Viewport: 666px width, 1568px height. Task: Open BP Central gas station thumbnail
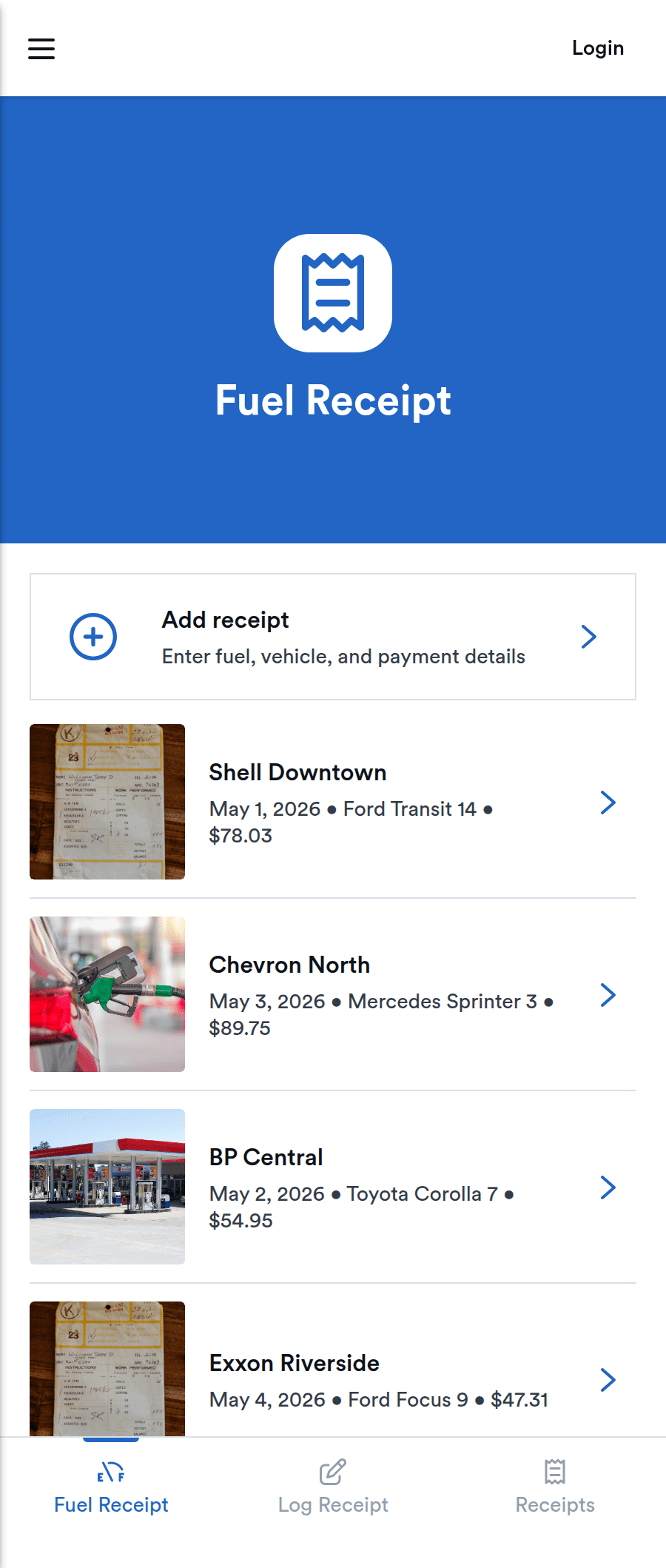[107, 1187]
